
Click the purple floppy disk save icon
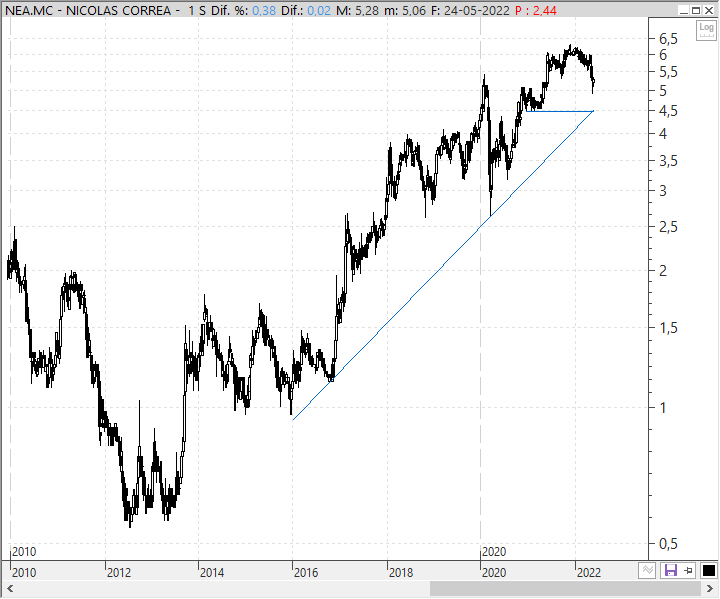671,571
